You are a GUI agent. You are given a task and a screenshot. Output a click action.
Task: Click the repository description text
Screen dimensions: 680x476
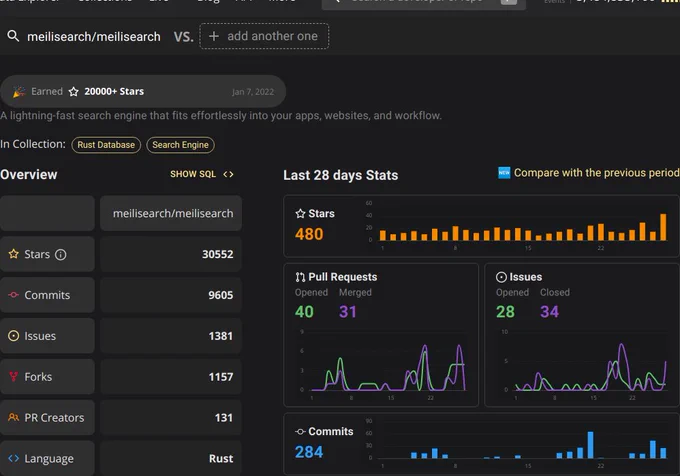tap(221, 116)
